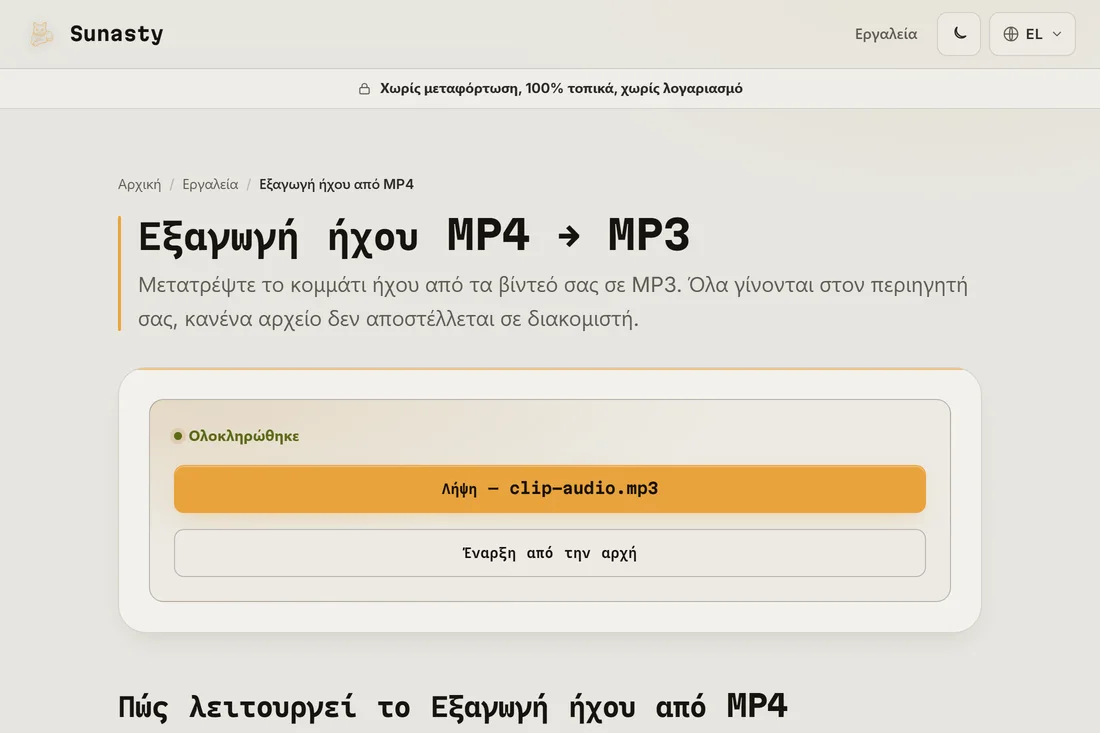
Task: Toggle dark mode with the moon icon
Action: tap(958, 34)
